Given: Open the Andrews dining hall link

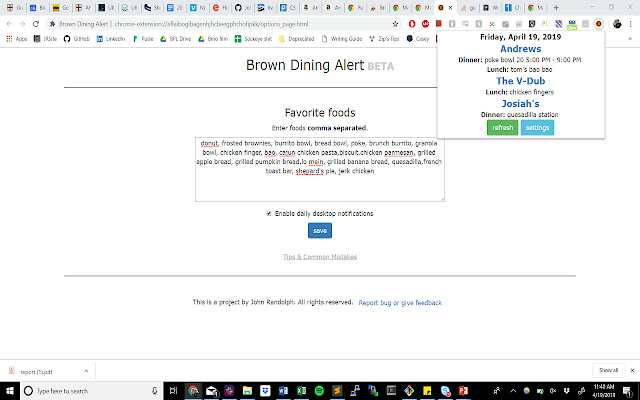Looking at the screenshot, I should tap(520, 49).
